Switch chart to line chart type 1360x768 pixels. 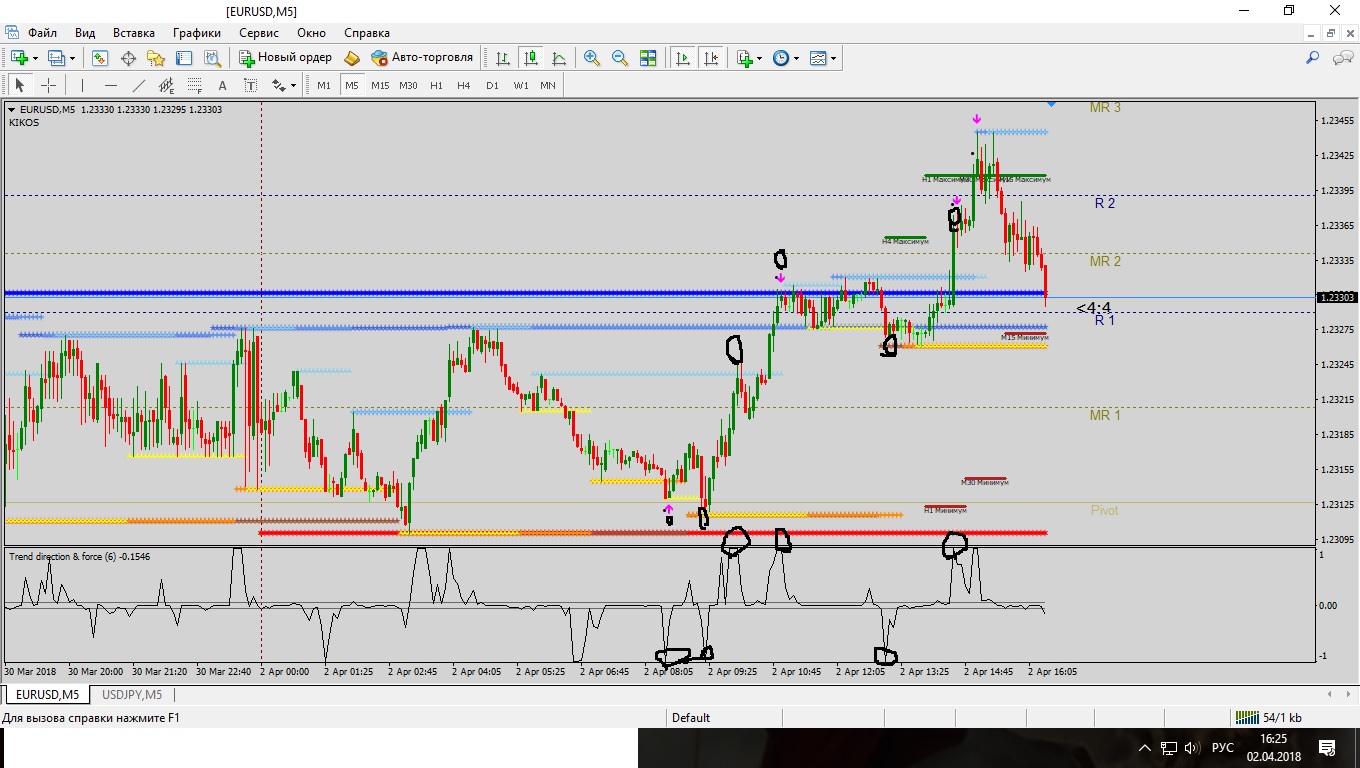(559, 58)
